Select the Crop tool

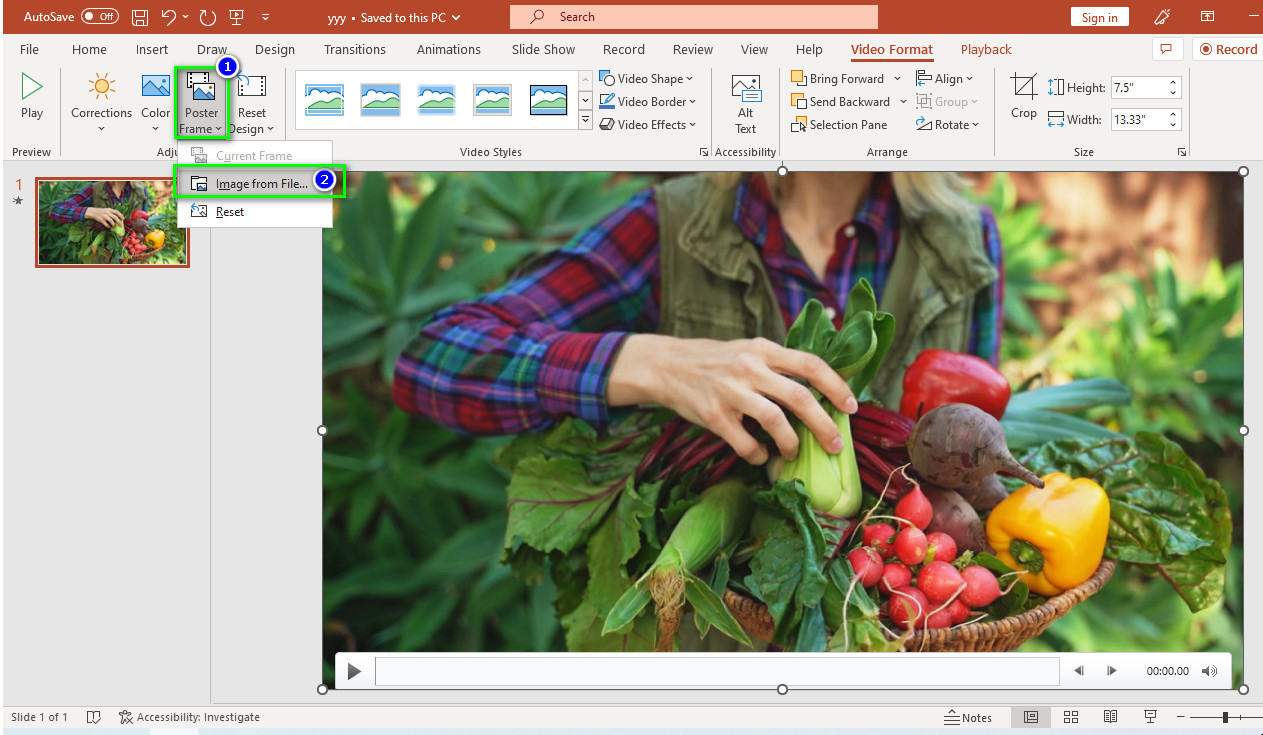[1023, 96]
